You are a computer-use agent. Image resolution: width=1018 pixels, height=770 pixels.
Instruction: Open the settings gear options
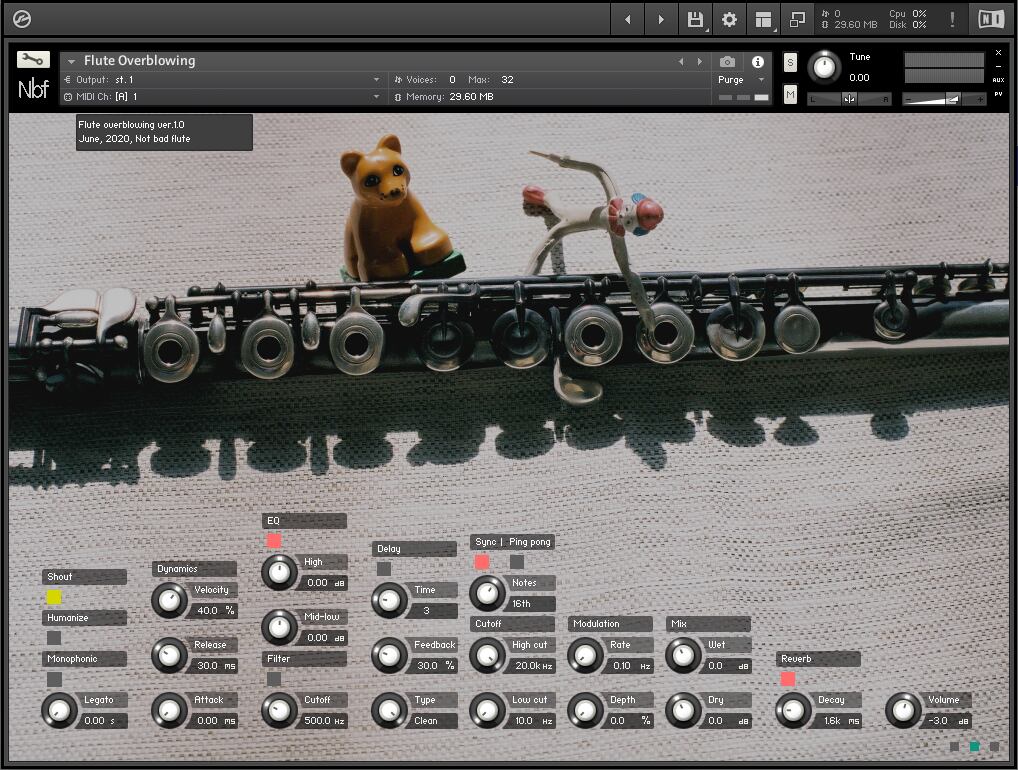pos(729,19)
